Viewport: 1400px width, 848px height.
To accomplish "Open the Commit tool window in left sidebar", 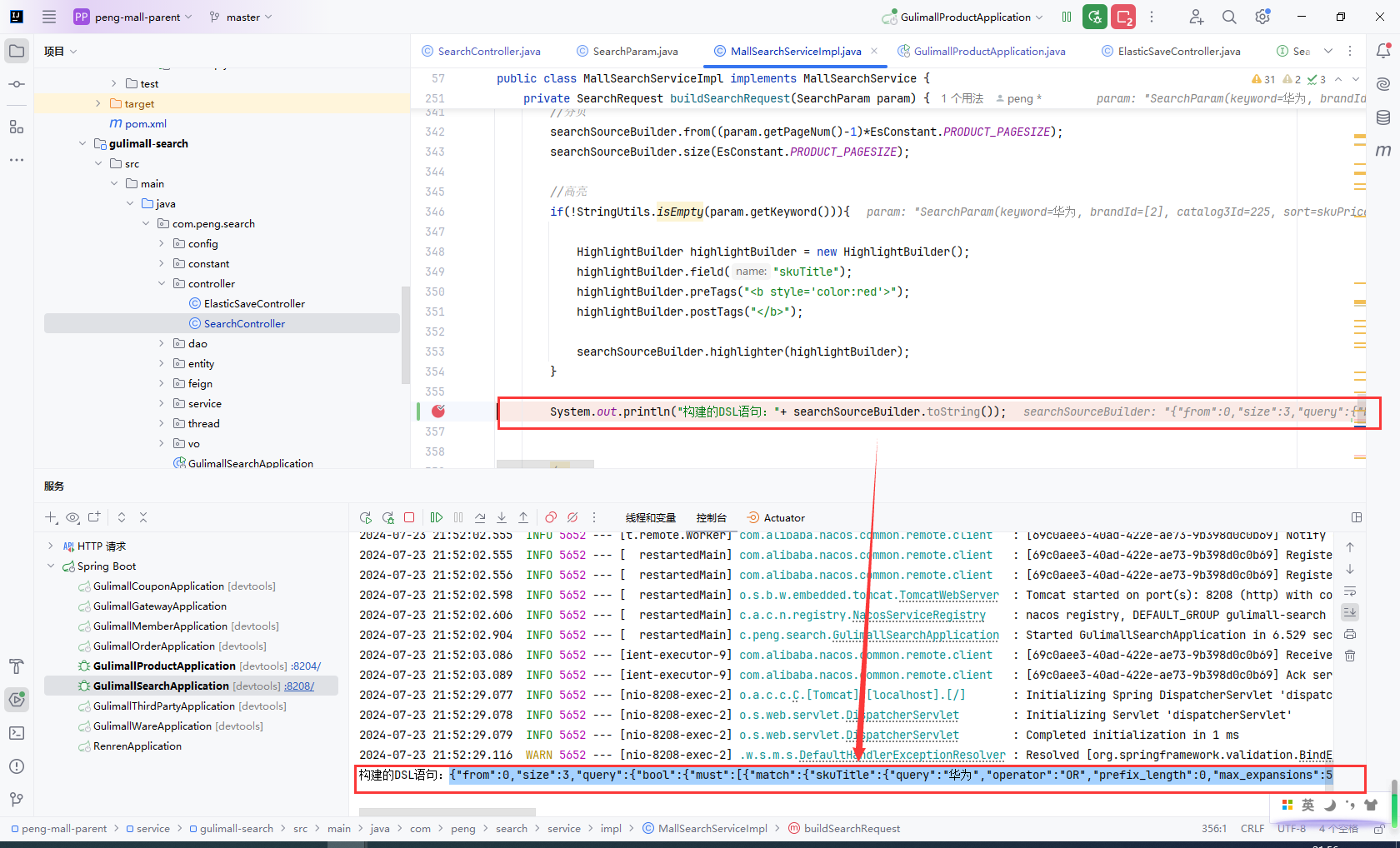I will tap(17, 84).
